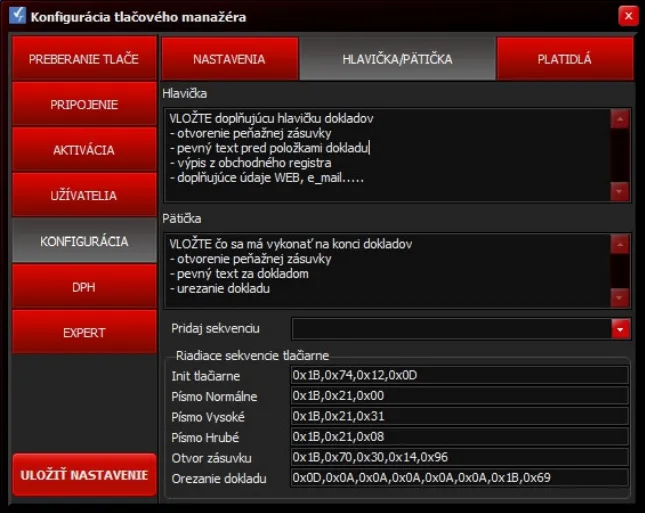Select the UŽÍVATELIA section

(x=84, y=195)
